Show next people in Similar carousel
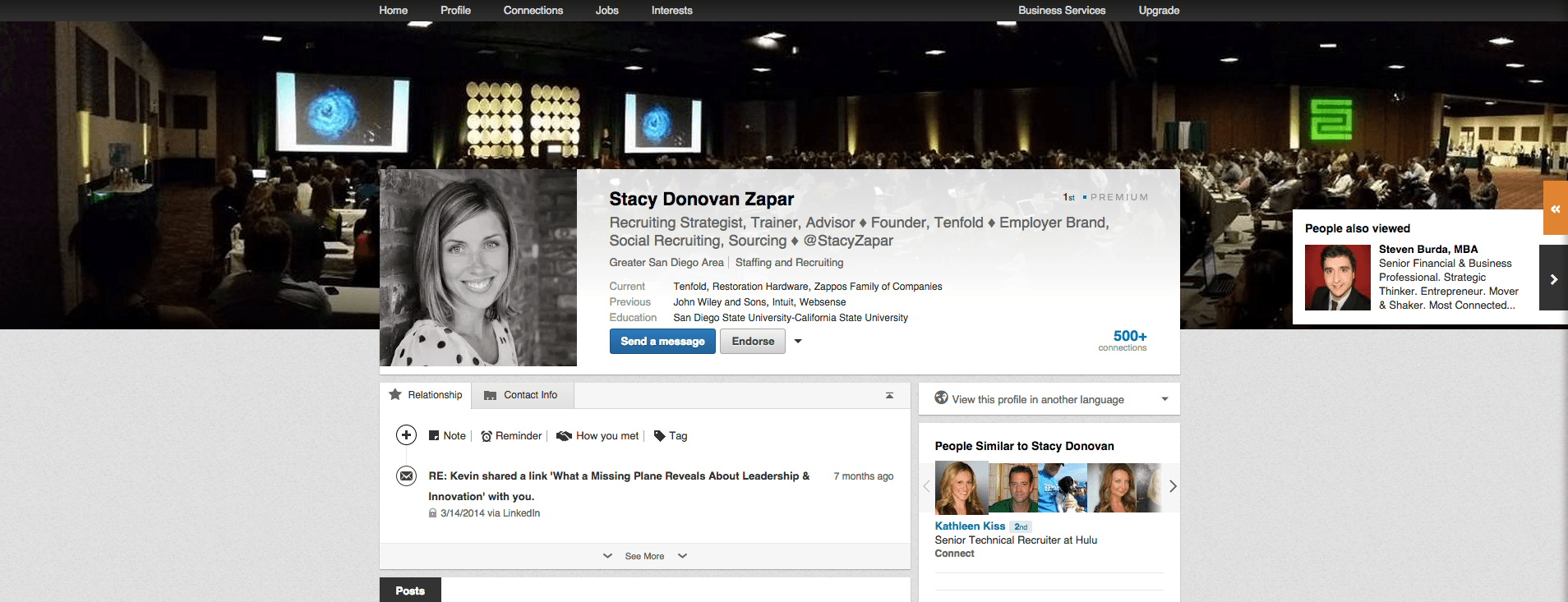This screenshot has height=602, width=1568. [x=1173, y=486]
